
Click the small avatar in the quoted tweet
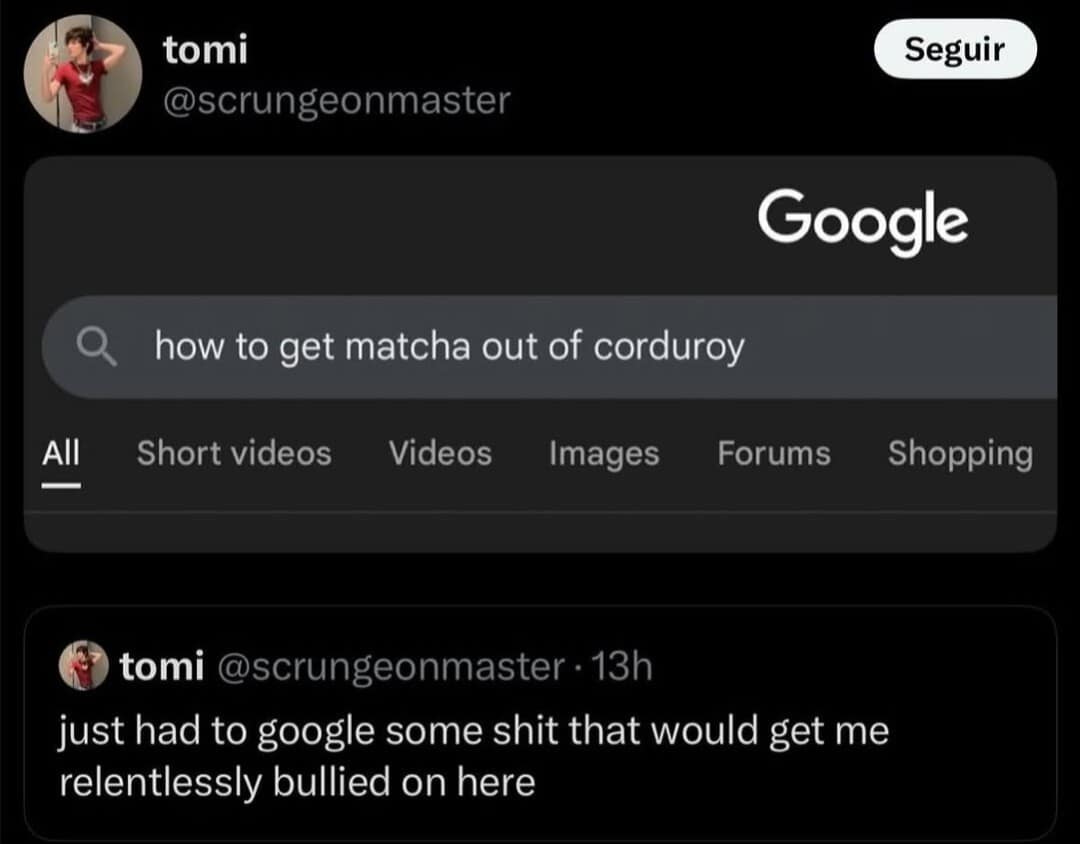[x=85, y=666]
